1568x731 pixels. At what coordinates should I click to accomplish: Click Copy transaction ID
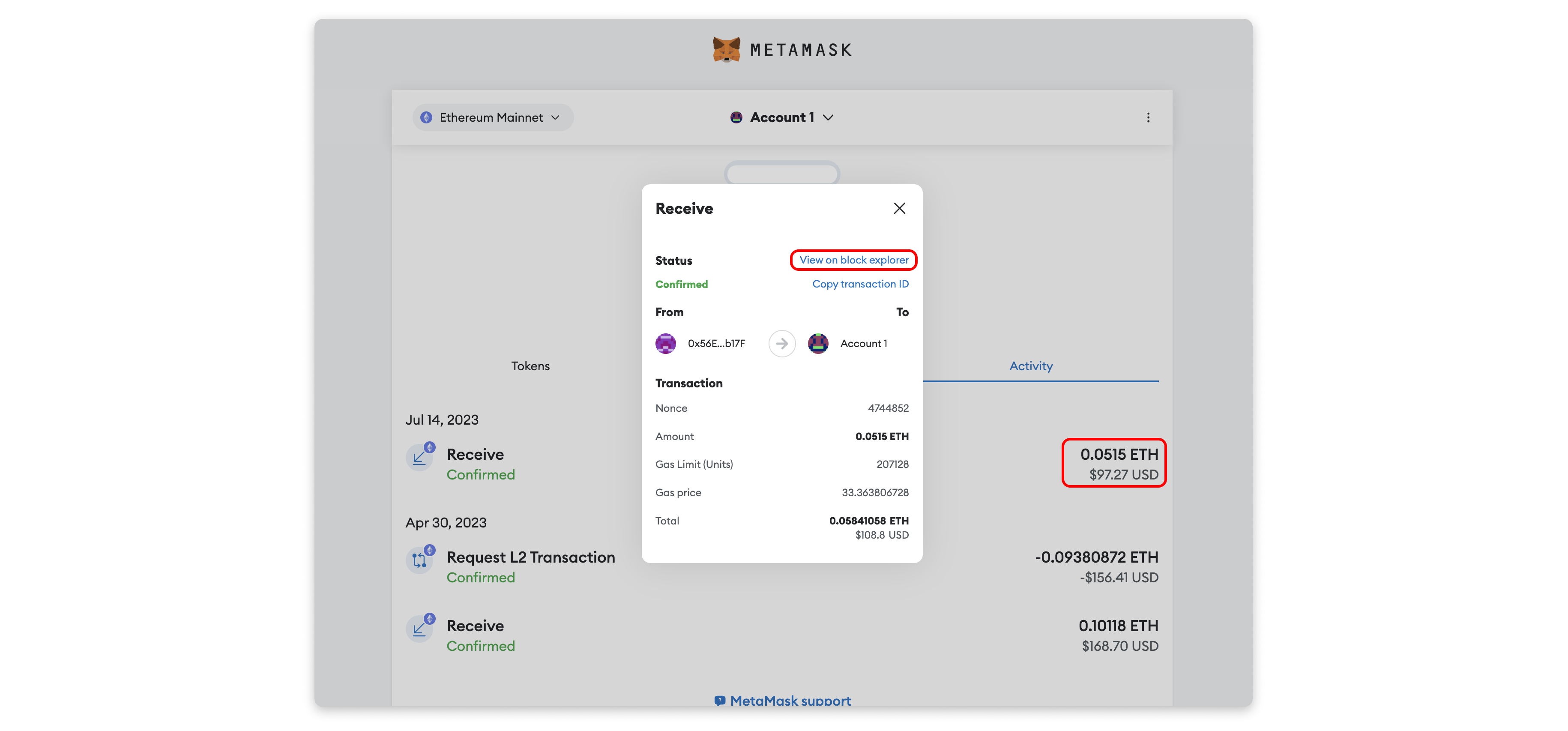click(x=860, y=284)
